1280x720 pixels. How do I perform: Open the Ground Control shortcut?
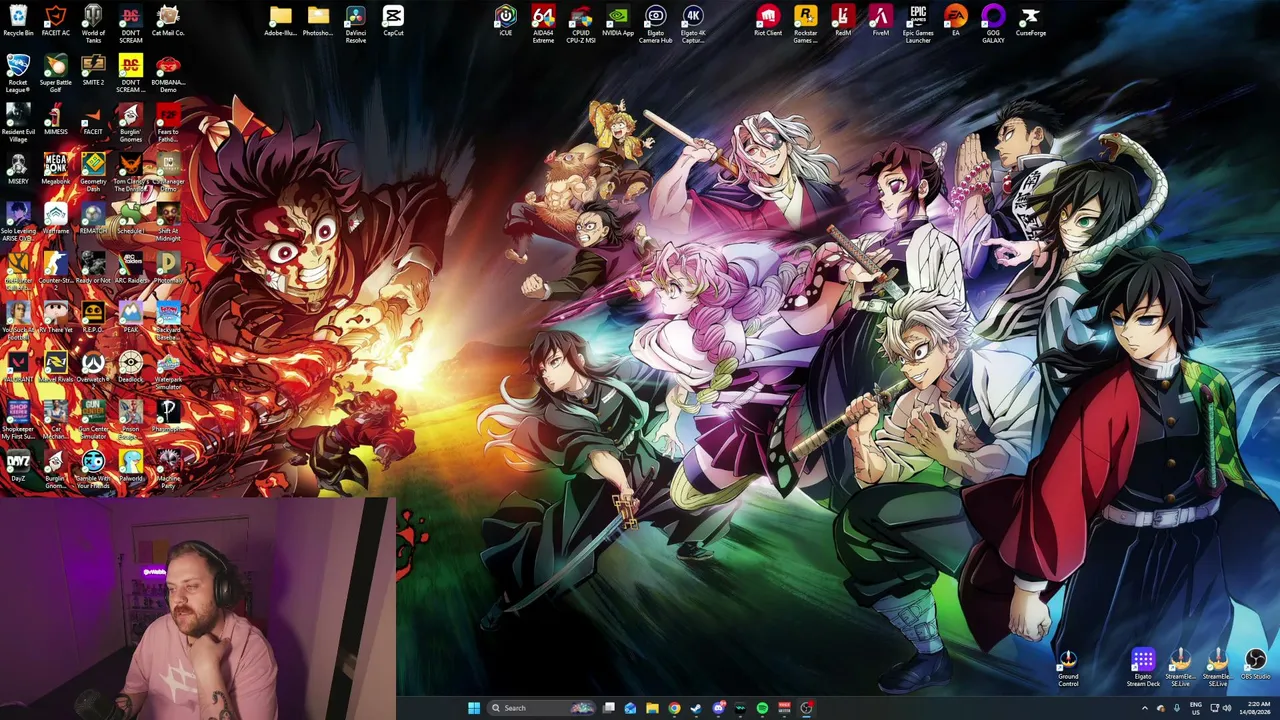click(x=1068, y=668)
